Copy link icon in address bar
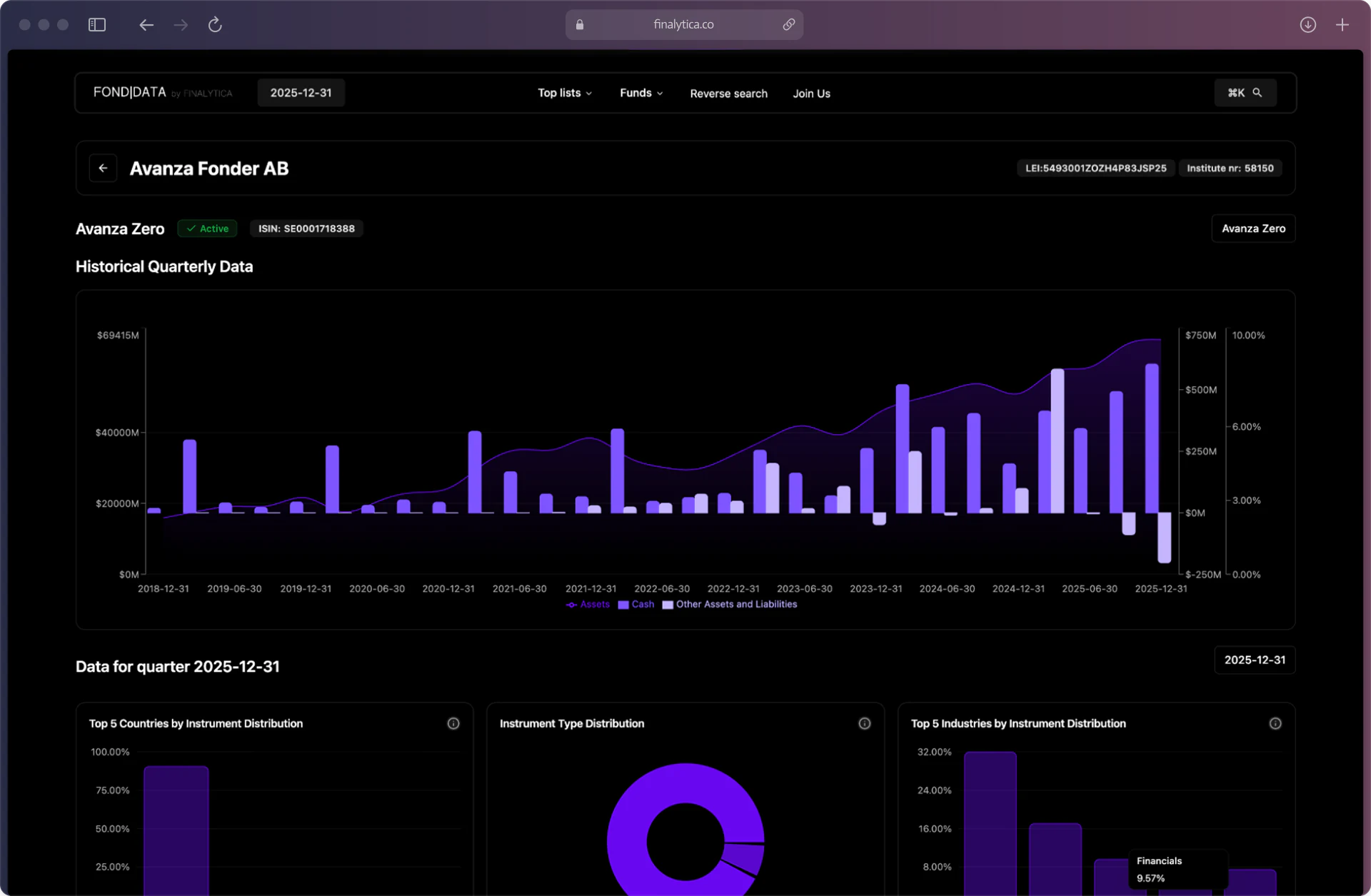 tap(788, 24)
